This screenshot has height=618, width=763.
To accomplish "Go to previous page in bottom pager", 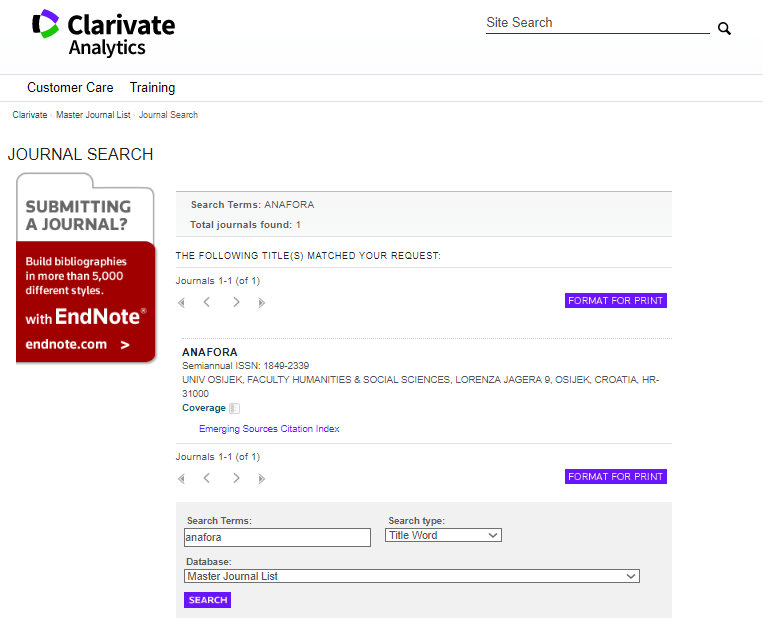I will click(x=207, y=478).
